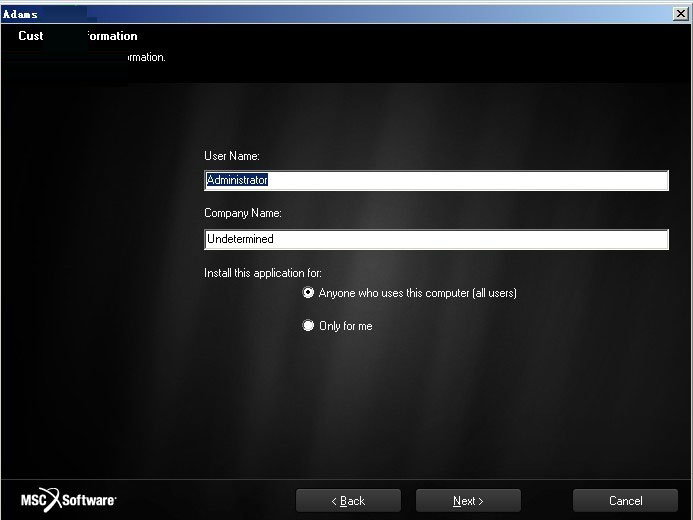The height and width of the screenshot is (520, 693).
Task: Click the User Name input field
Action: pos(436,180)
